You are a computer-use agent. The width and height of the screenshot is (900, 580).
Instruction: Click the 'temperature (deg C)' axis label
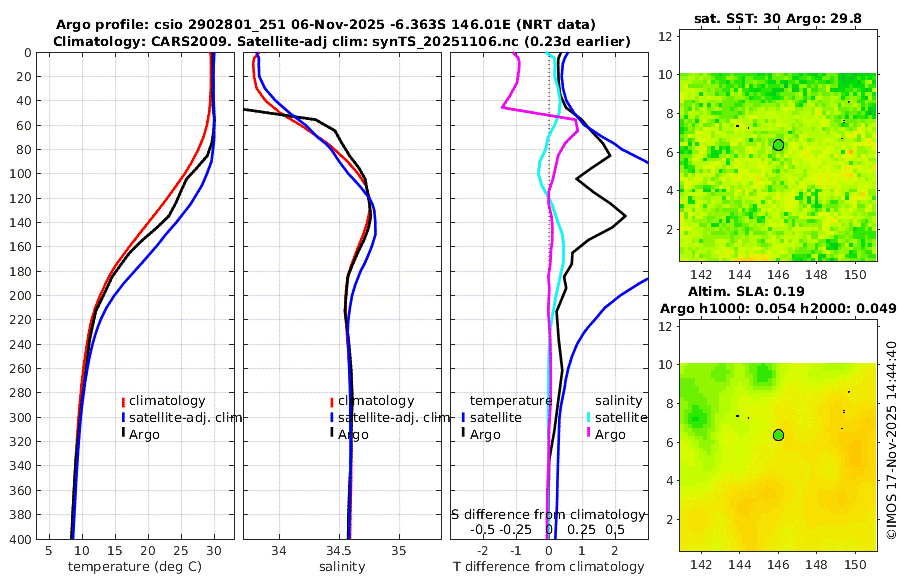[135, 567]
